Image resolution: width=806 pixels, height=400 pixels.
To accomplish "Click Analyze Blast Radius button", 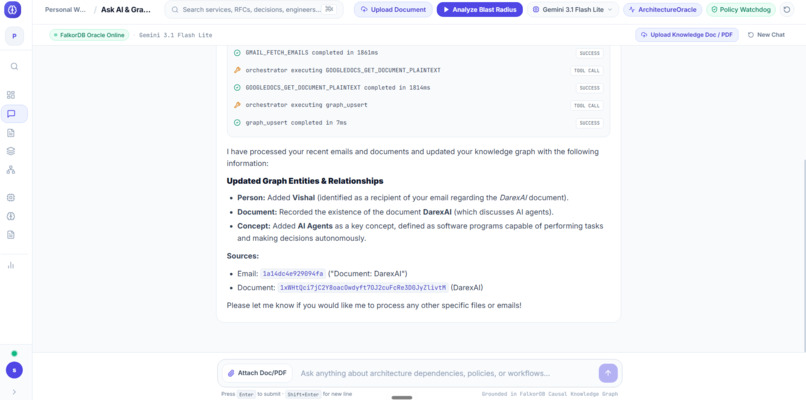I will tap(480, 9).
